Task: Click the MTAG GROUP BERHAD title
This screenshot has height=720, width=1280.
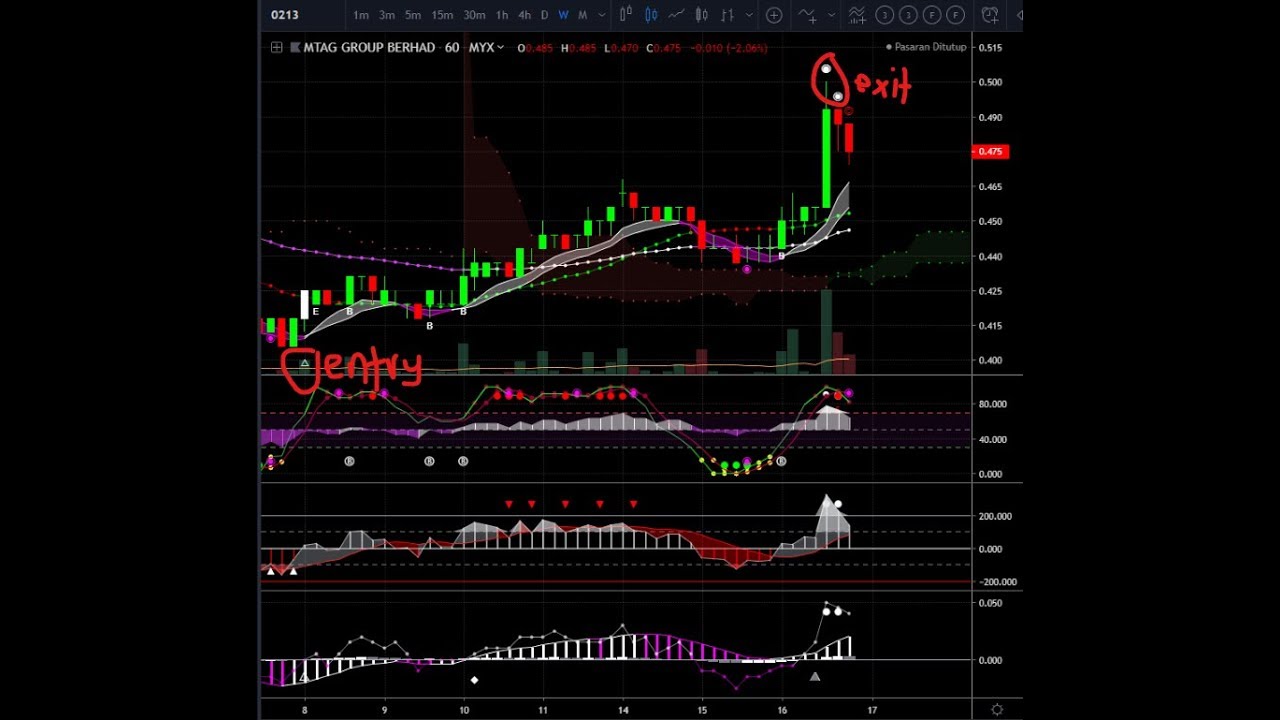Action: click(370, 47)
